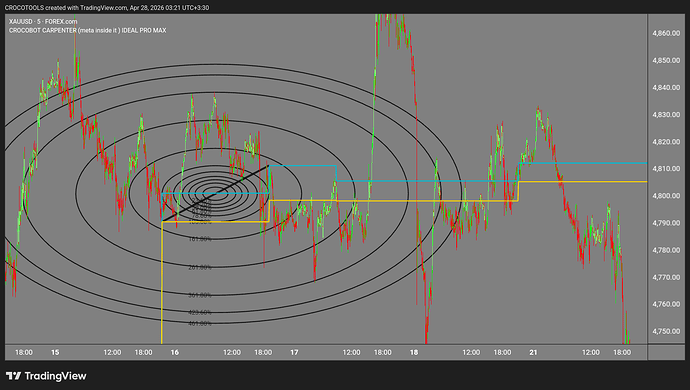Click the 4,820.00 price label
Image resolution: width=690 pixels, height=390 pixels.
click(666, 142)
